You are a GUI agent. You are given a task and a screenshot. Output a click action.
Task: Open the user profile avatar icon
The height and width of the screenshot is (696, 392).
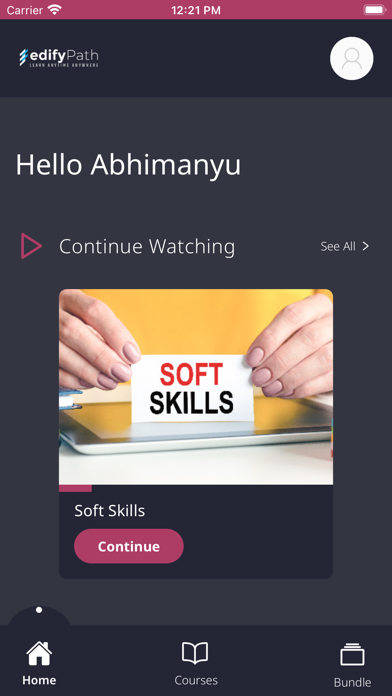pyautogui.click(x=352, y=59)
